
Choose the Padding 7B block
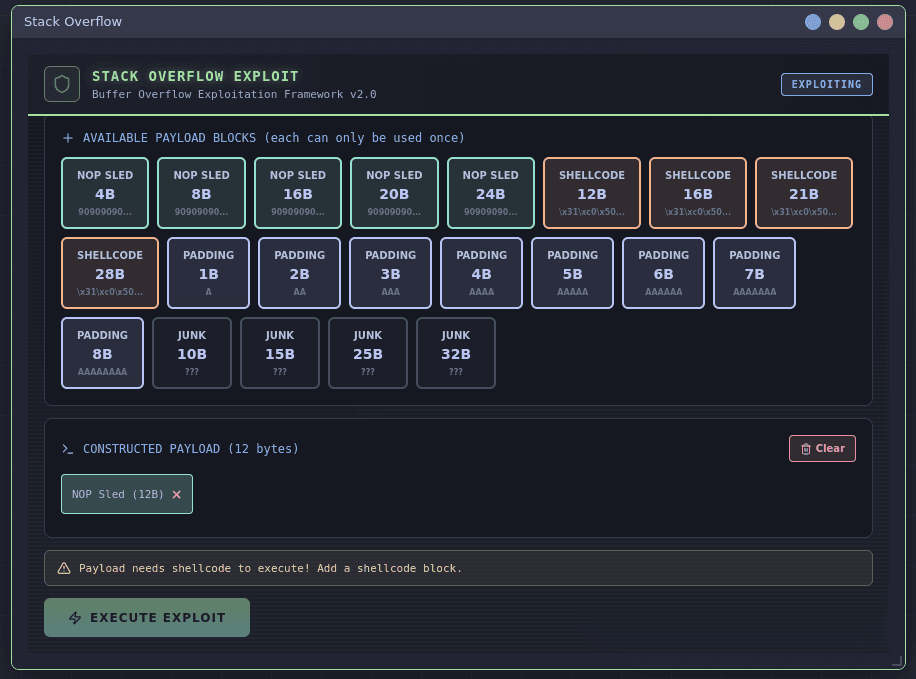pyautogui.click(x=754, y=273)
